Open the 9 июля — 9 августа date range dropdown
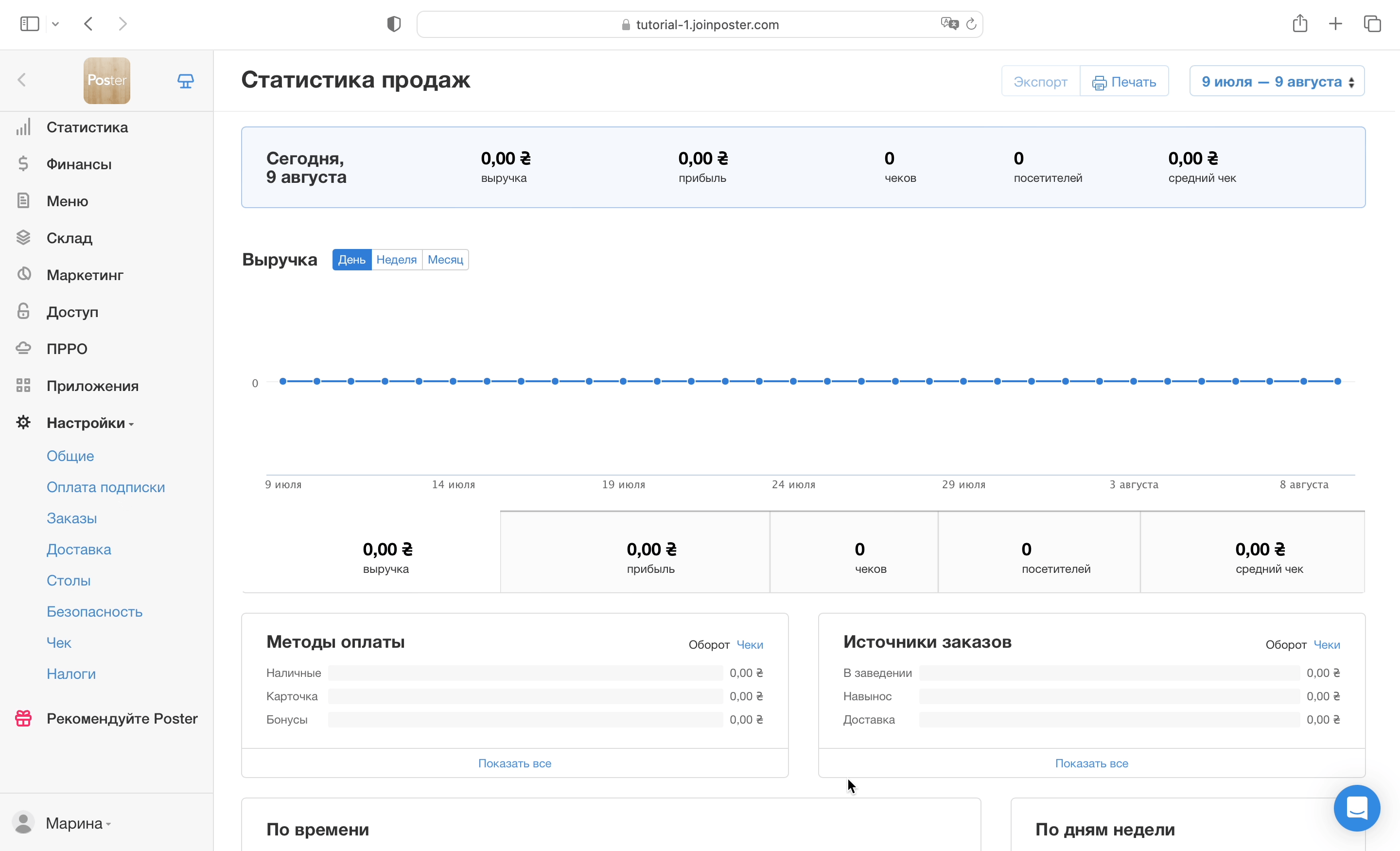The width and height of the screenshot is (1400, 851). 1276,81
